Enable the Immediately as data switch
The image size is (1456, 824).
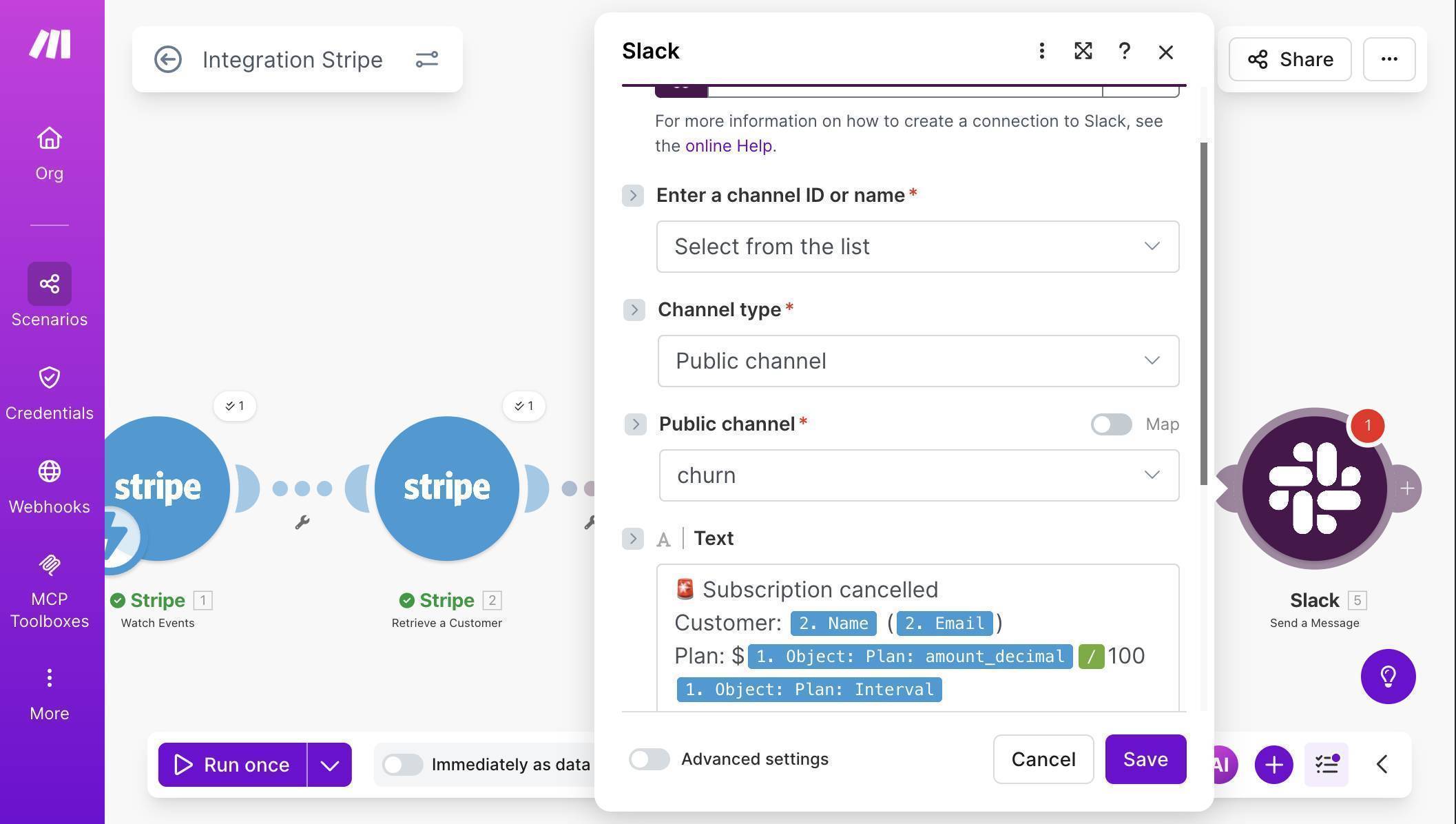402,764
